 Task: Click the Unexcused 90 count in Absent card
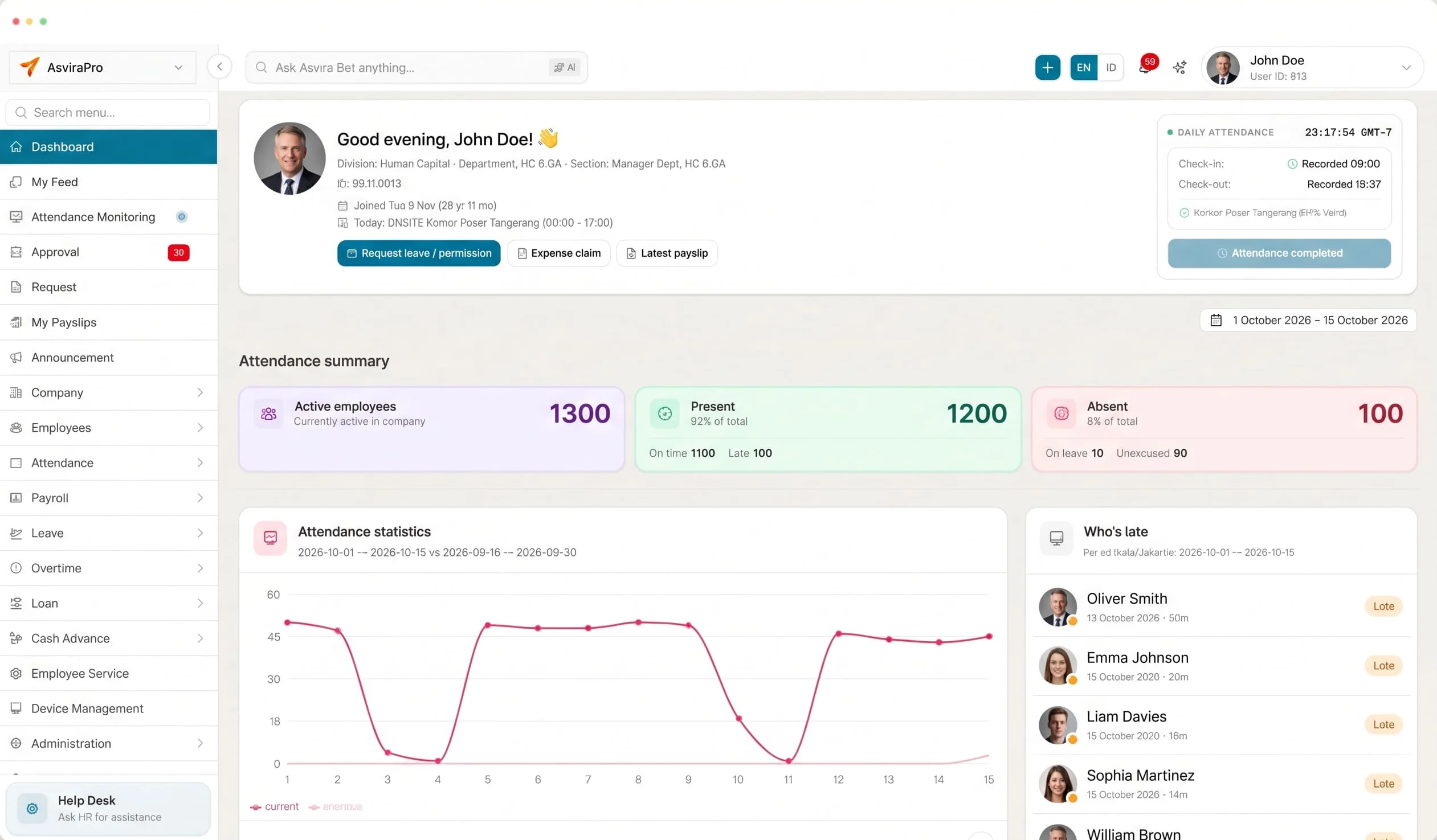(x=1152, y=453)
